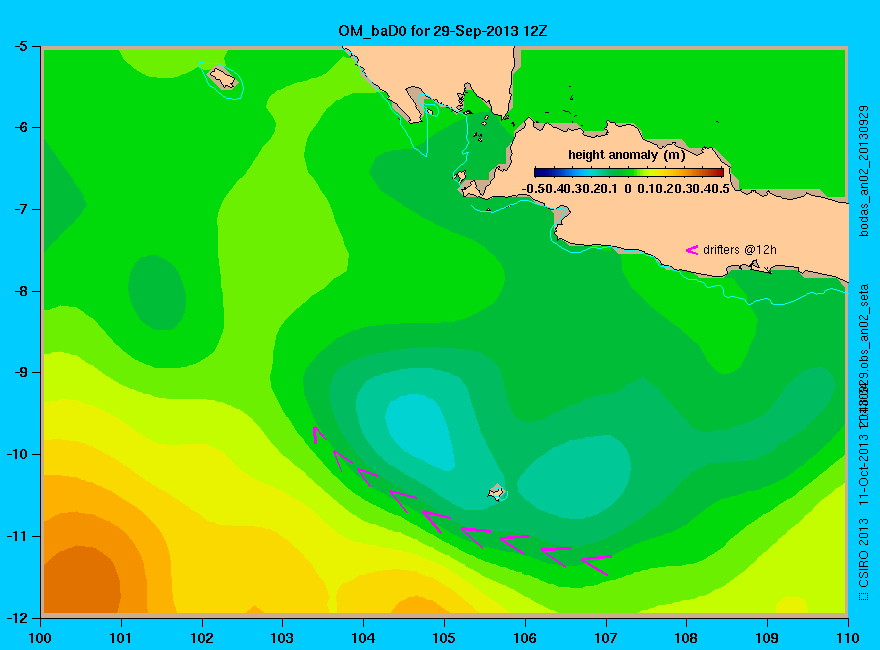Click the y-axis label '-12'
Image resolution: width=880 pixels, height=650 pixels.
(x=17, y=618)
